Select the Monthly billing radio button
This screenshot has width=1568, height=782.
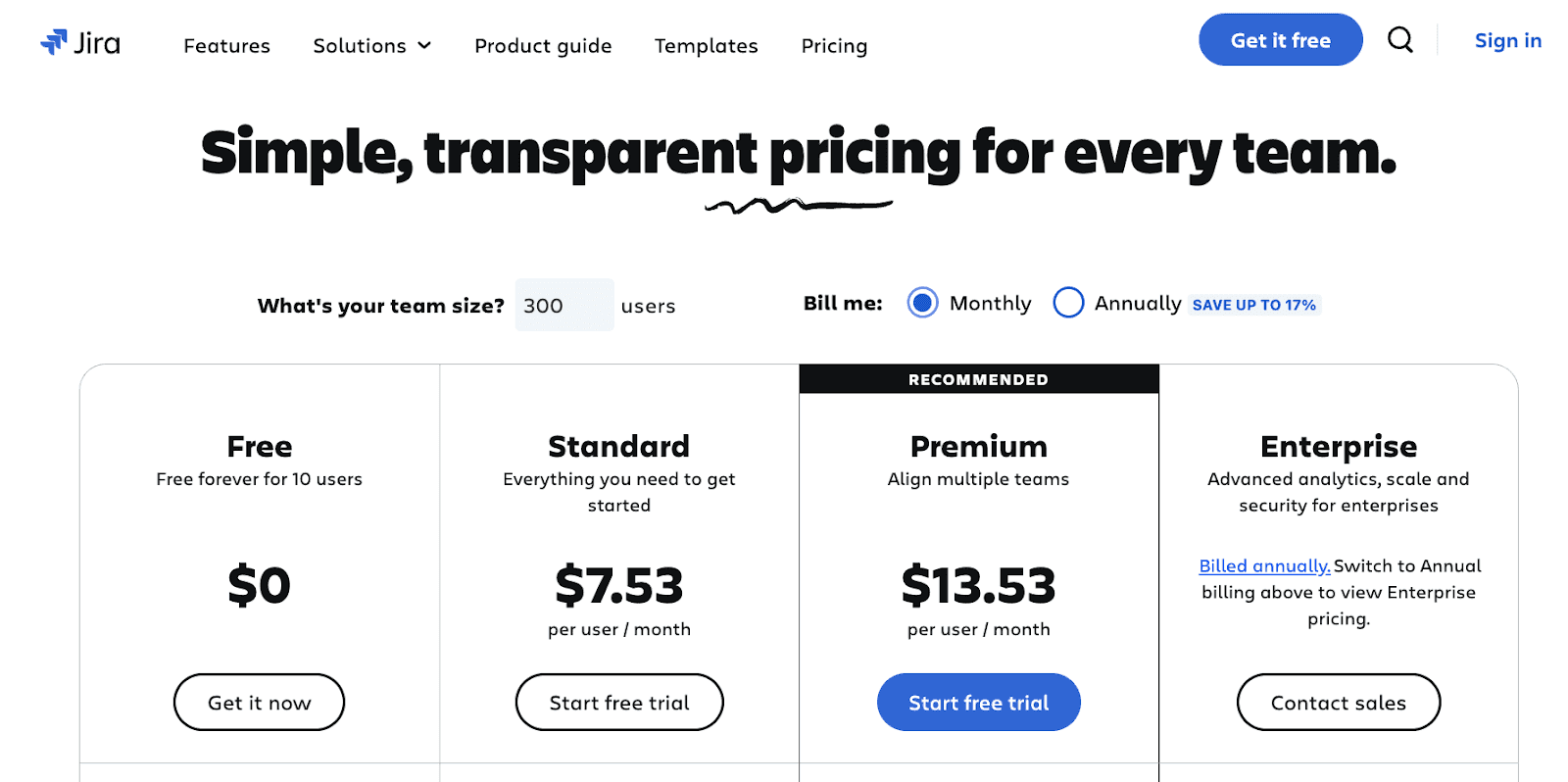pos(922,303)
